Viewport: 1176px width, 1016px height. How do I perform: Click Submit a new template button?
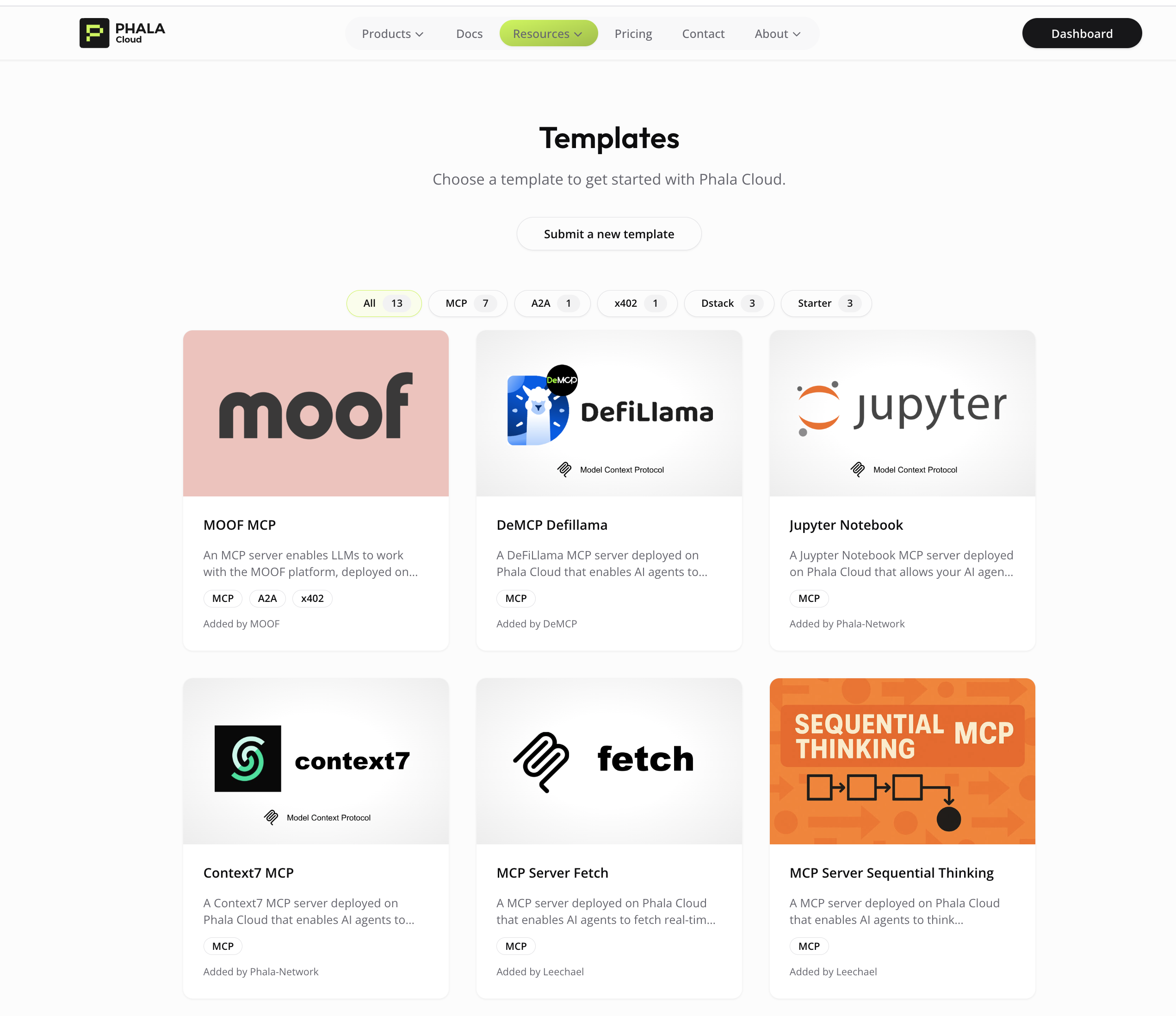coord(608,234)
